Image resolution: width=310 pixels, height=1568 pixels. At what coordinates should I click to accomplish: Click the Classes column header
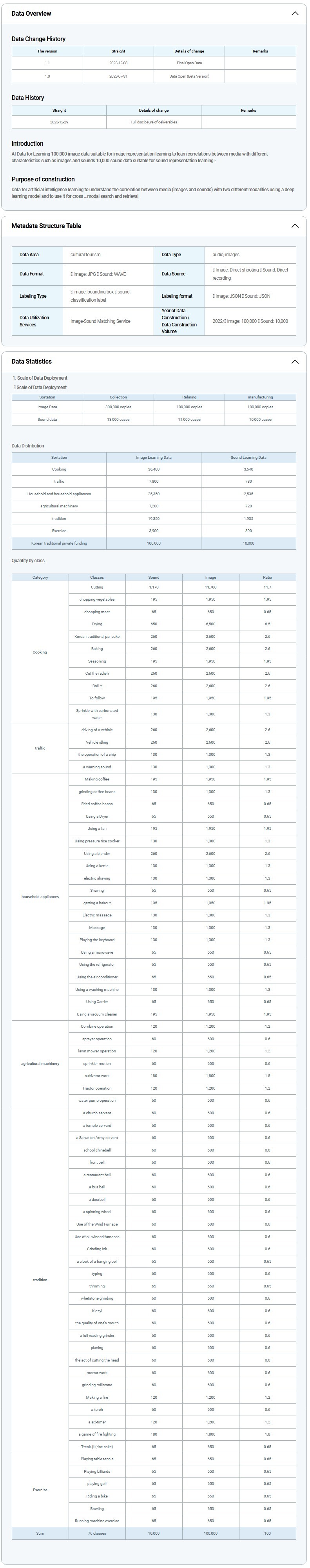[x=97, y=577]
